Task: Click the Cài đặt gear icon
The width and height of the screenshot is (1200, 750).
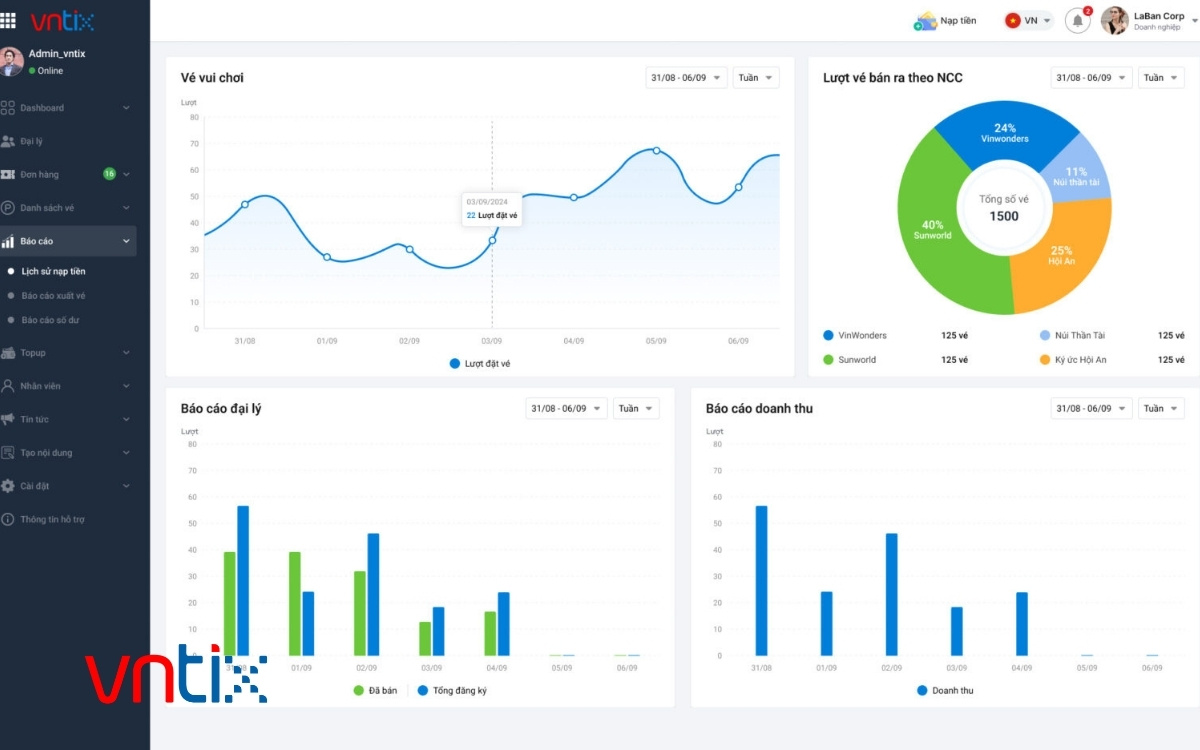Action: pyautogui.click(x=9, y=486)
